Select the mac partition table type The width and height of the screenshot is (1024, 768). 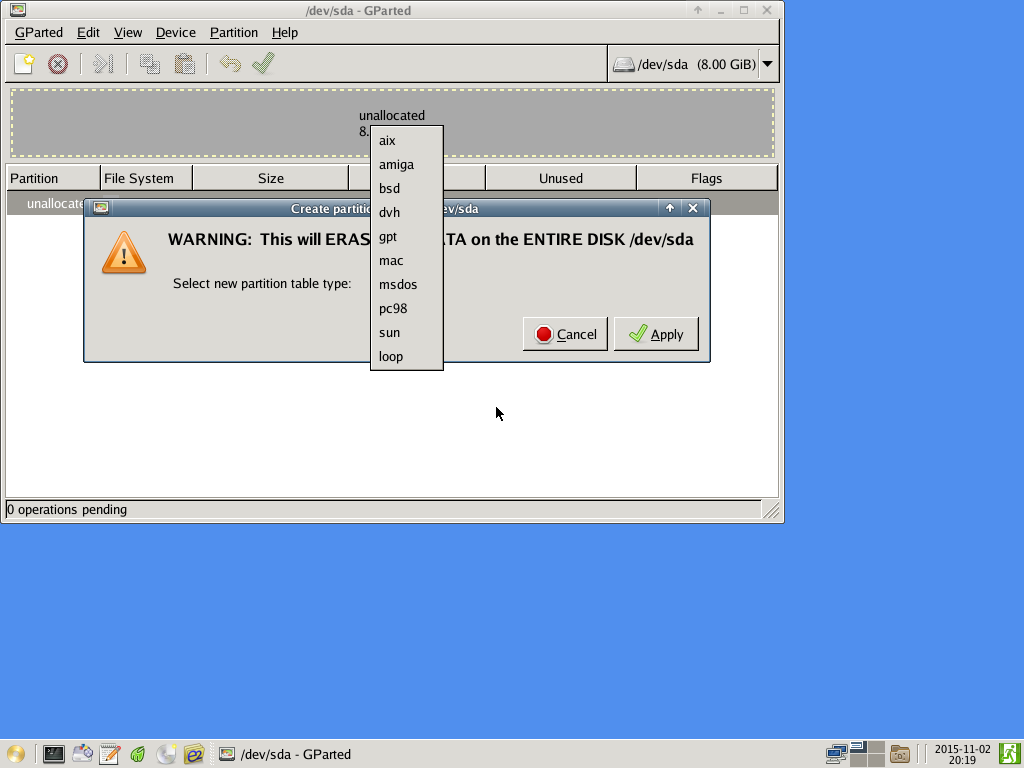391,261
